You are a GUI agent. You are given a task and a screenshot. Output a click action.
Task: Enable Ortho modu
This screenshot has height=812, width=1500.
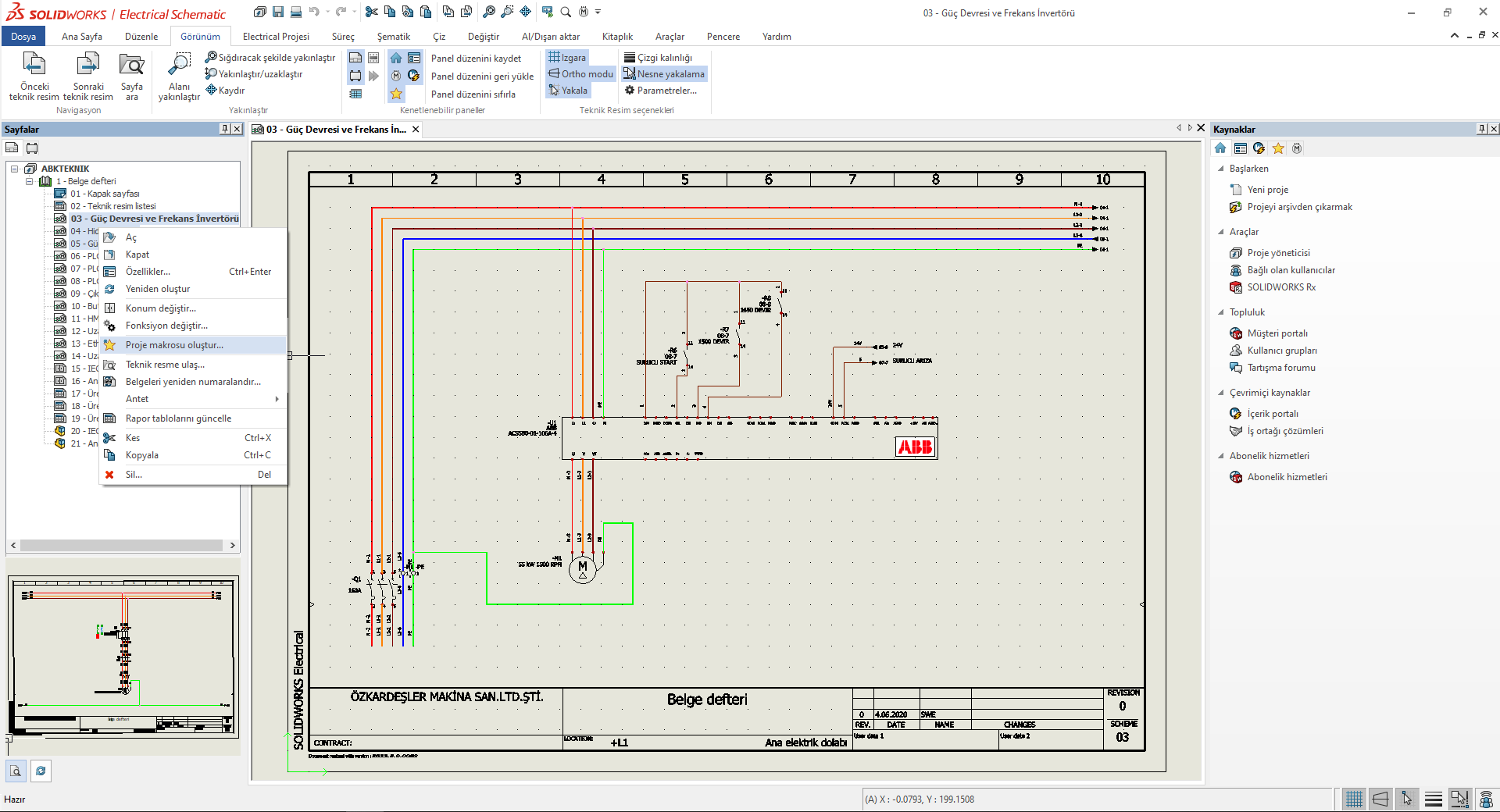[580, 73]
